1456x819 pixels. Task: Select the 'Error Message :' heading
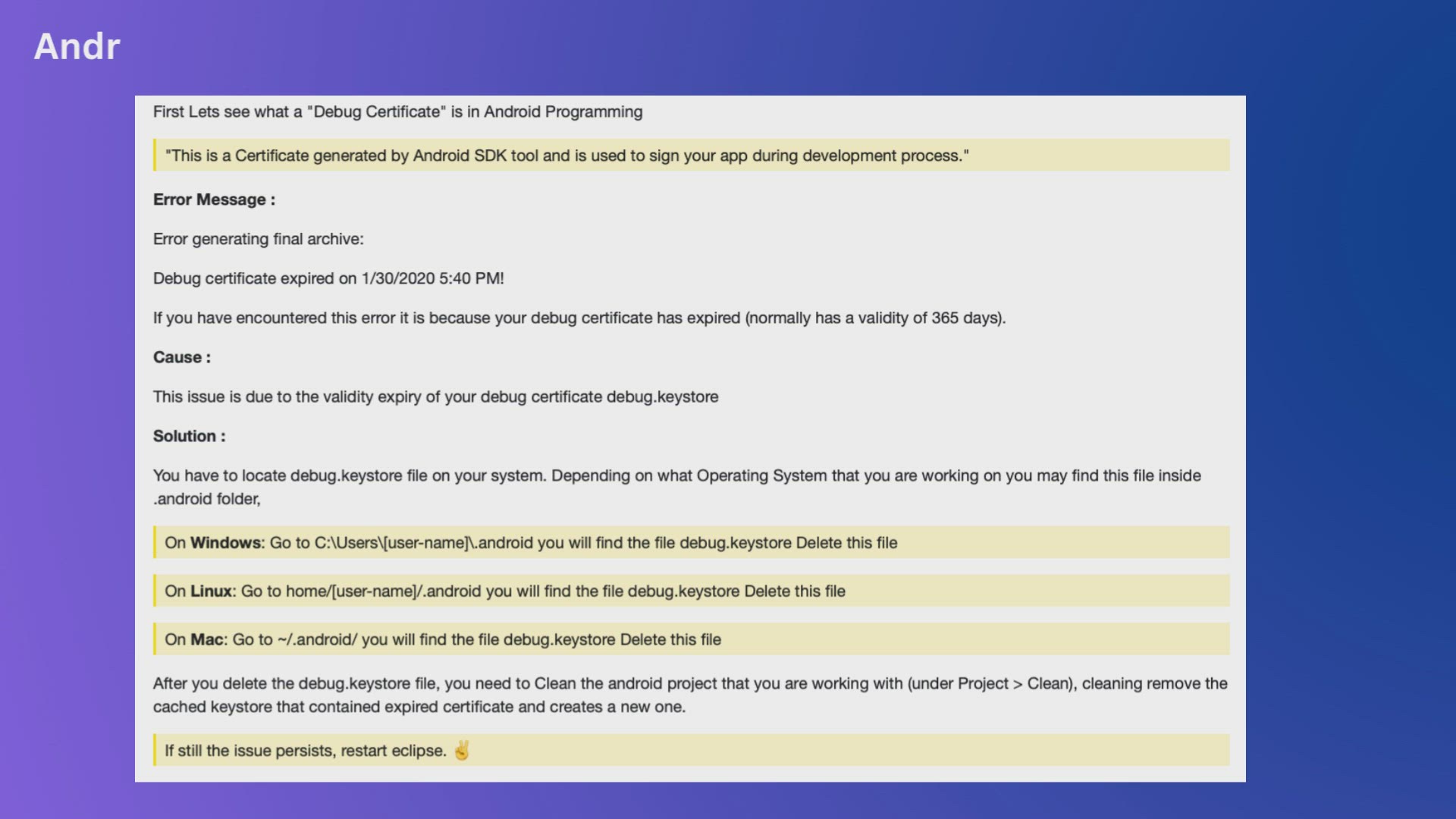[214, 199]
